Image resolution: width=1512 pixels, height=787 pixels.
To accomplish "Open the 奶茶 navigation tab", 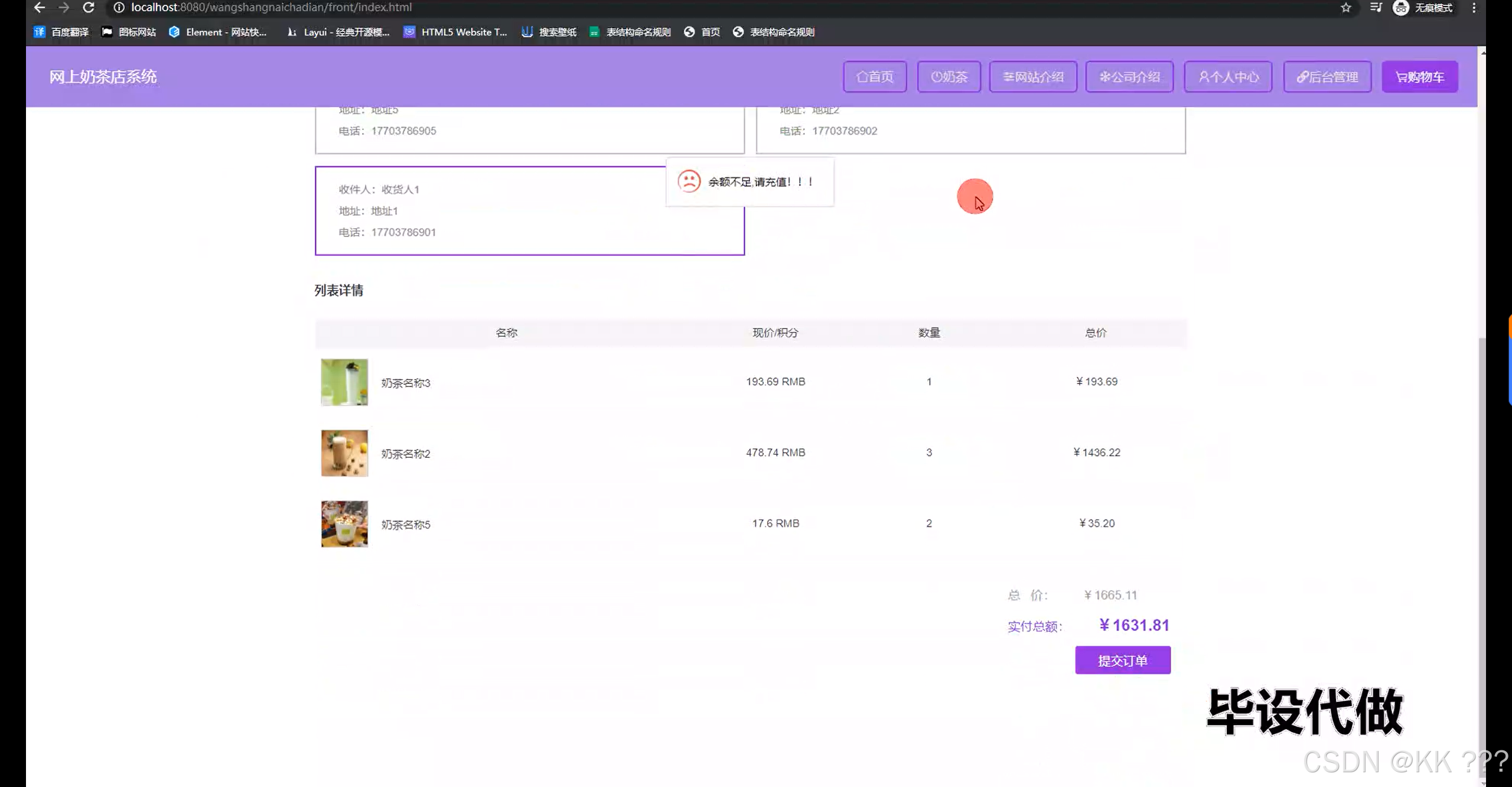I will point(949,77).
